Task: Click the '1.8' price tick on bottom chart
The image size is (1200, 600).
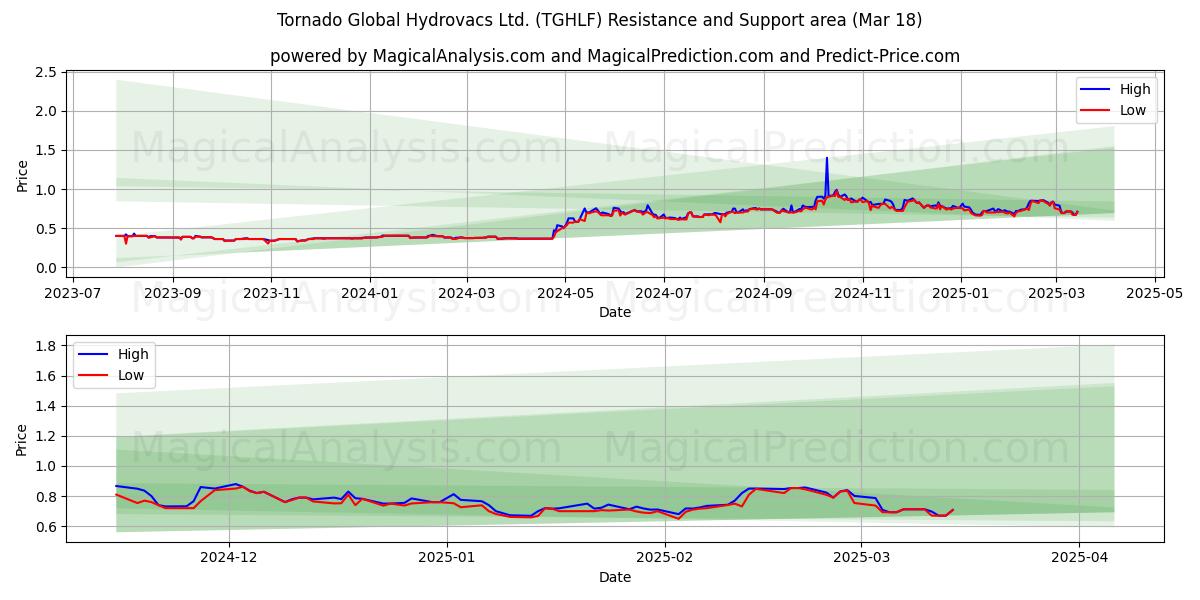Action: click(46, 346)
